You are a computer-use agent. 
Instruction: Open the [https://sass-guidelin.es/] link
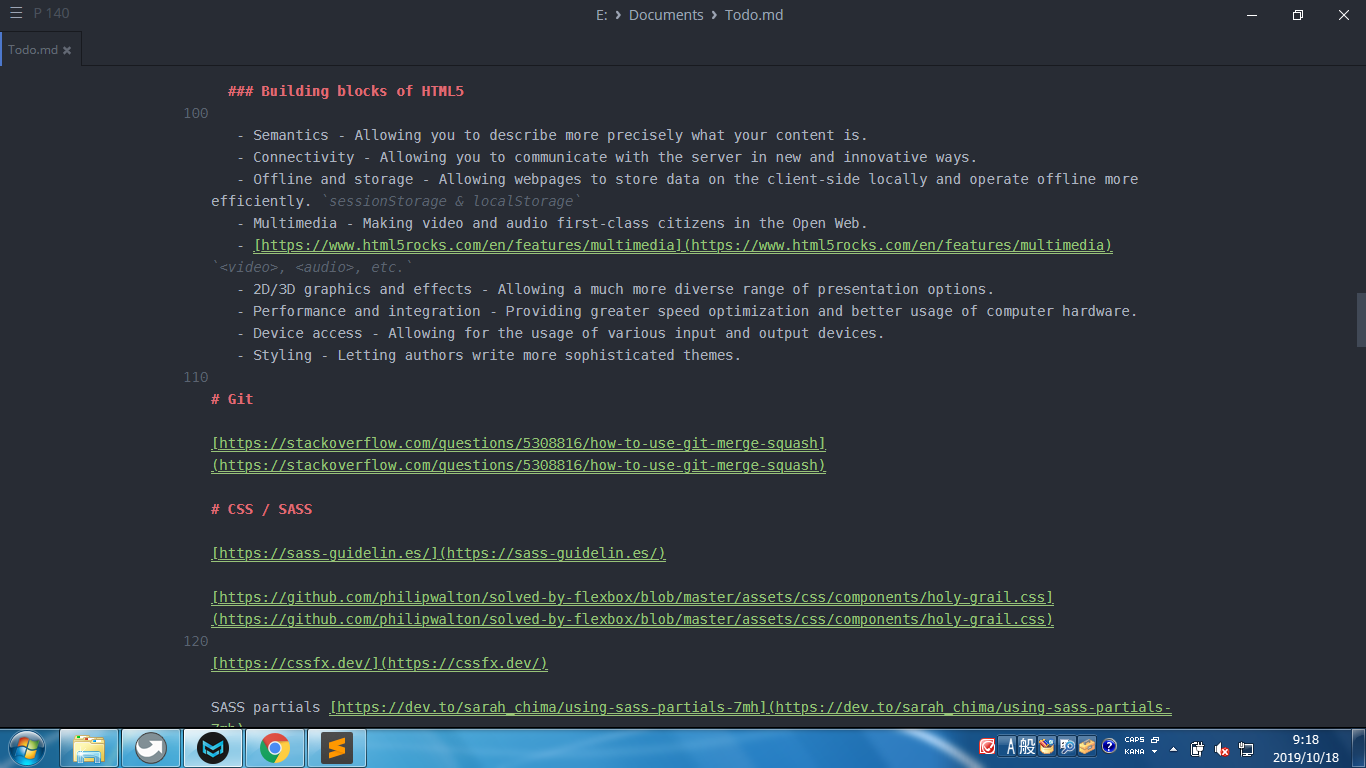[325, 553]
